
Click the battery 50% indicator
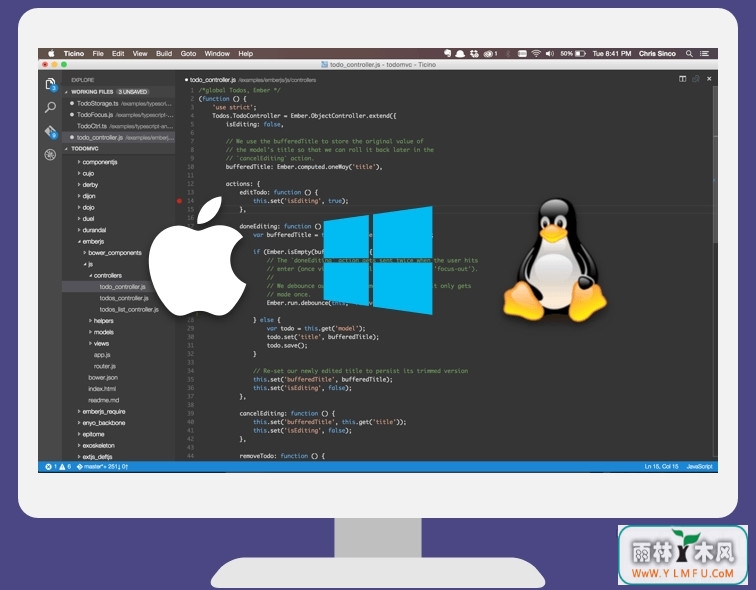point(573,54)
